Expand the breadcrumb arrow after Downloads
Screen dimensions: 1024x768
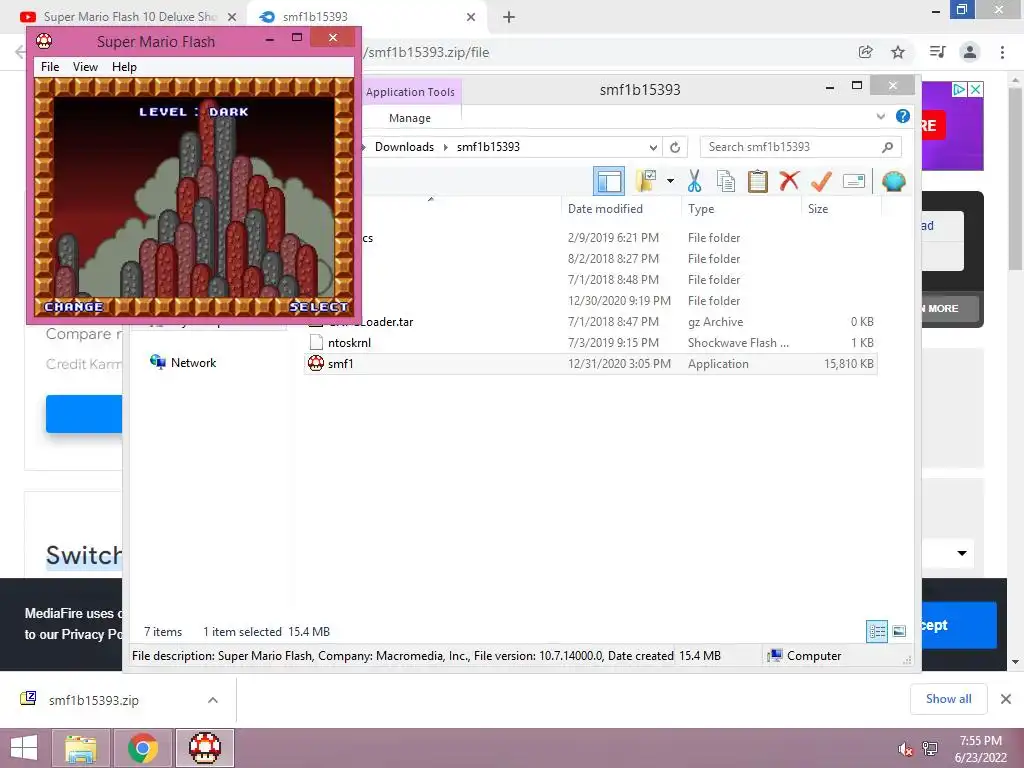tap(445, 147)
